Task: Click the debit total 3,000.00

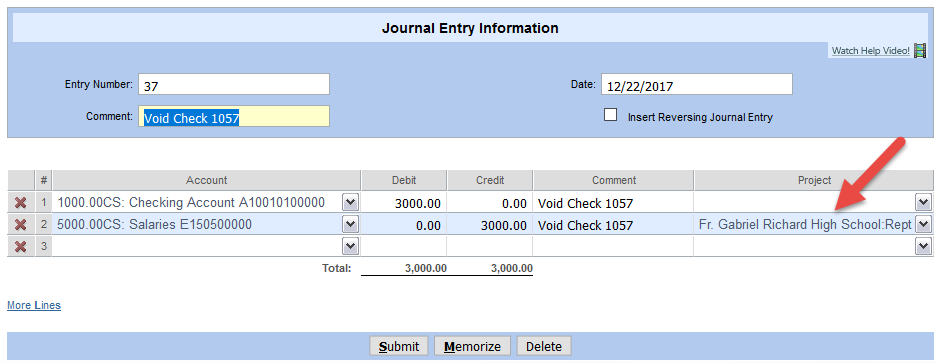Action: pyautogui.click(x=425, y=269)
